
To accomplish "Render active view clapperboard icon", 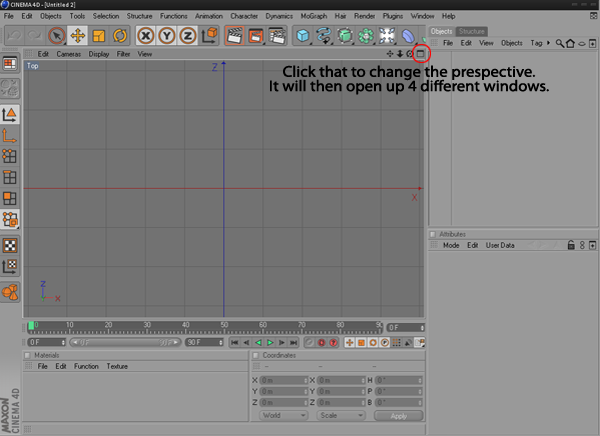I will point(235,36).
